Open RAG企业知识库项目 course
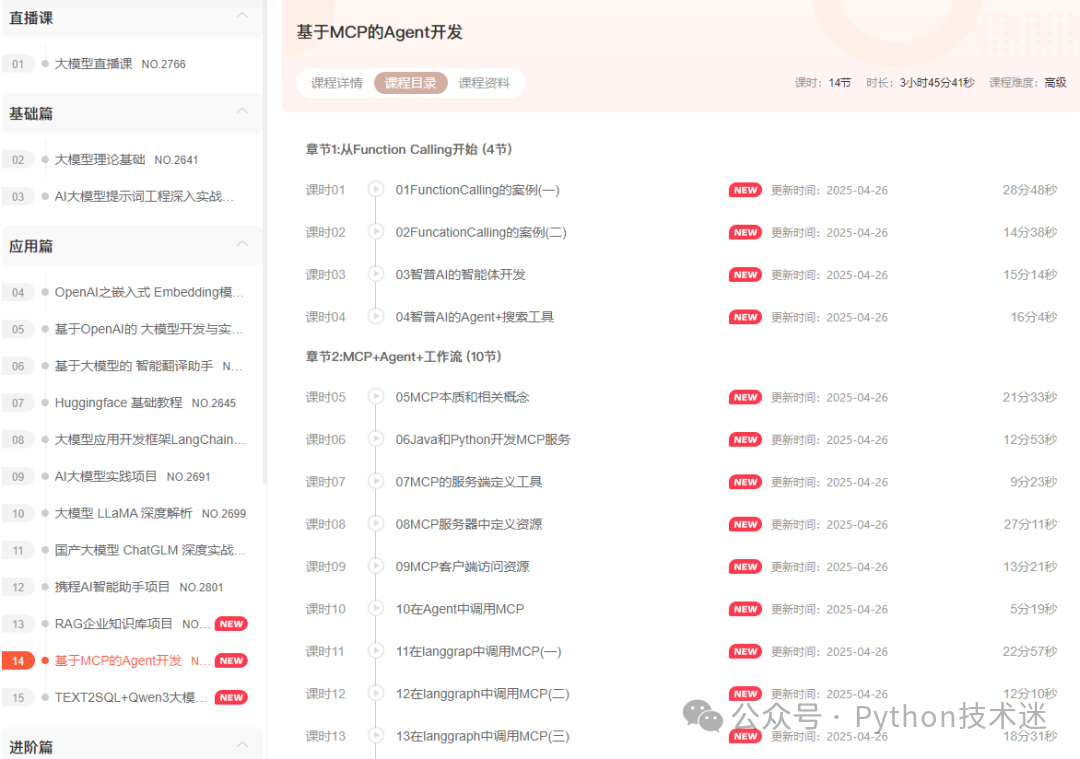The width and height of the screenshot is (1080, 759). point(132,624)
